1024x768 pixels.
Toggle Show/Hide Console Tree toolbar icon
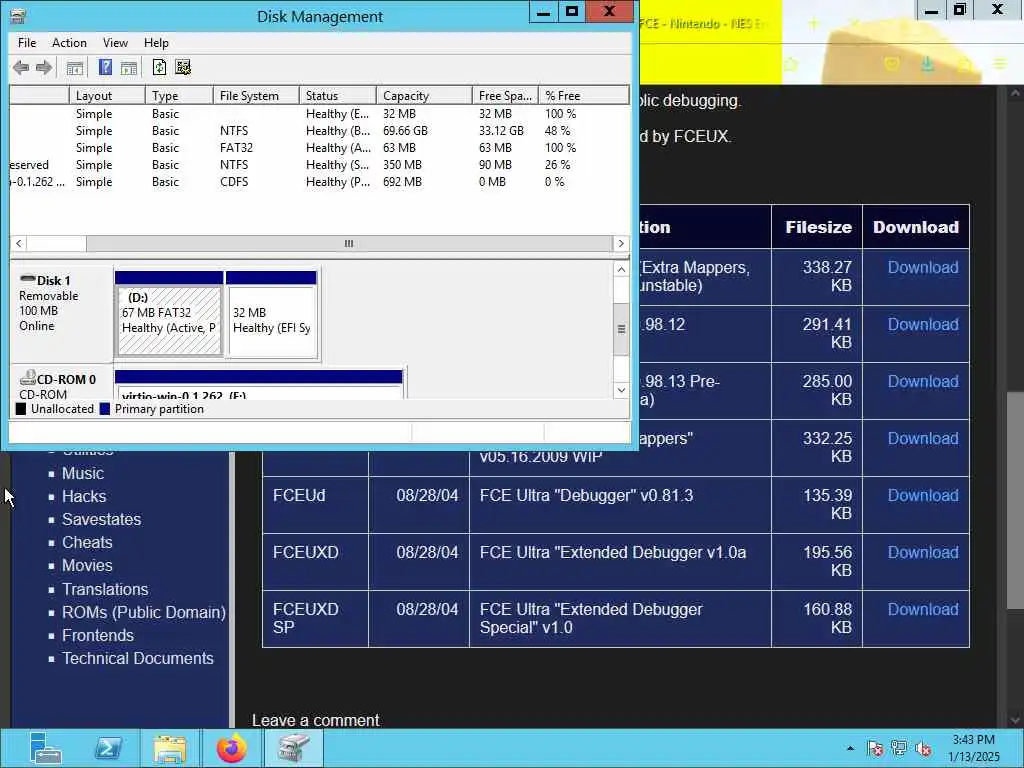(75, 67)
